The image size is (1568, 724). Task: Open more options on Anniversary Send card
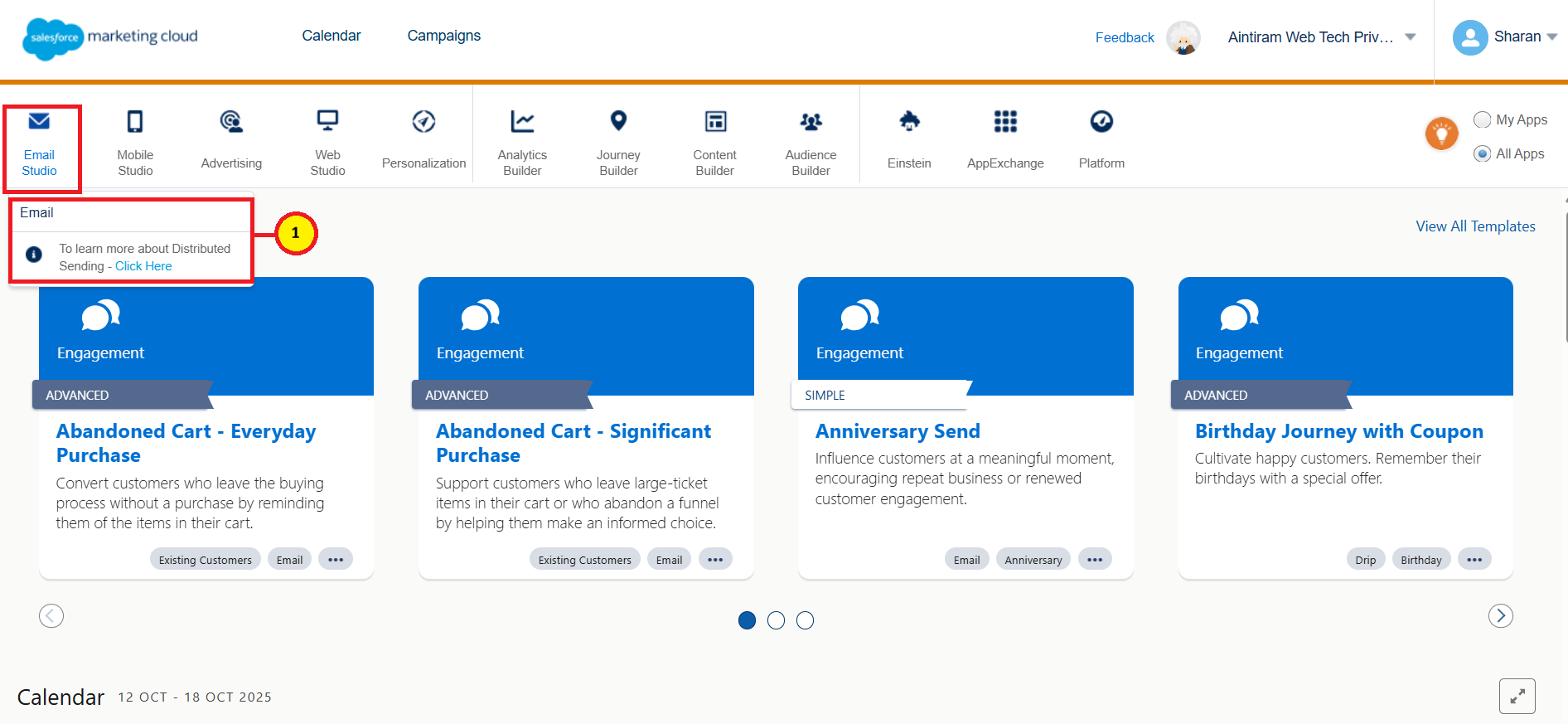point(1095,560)
